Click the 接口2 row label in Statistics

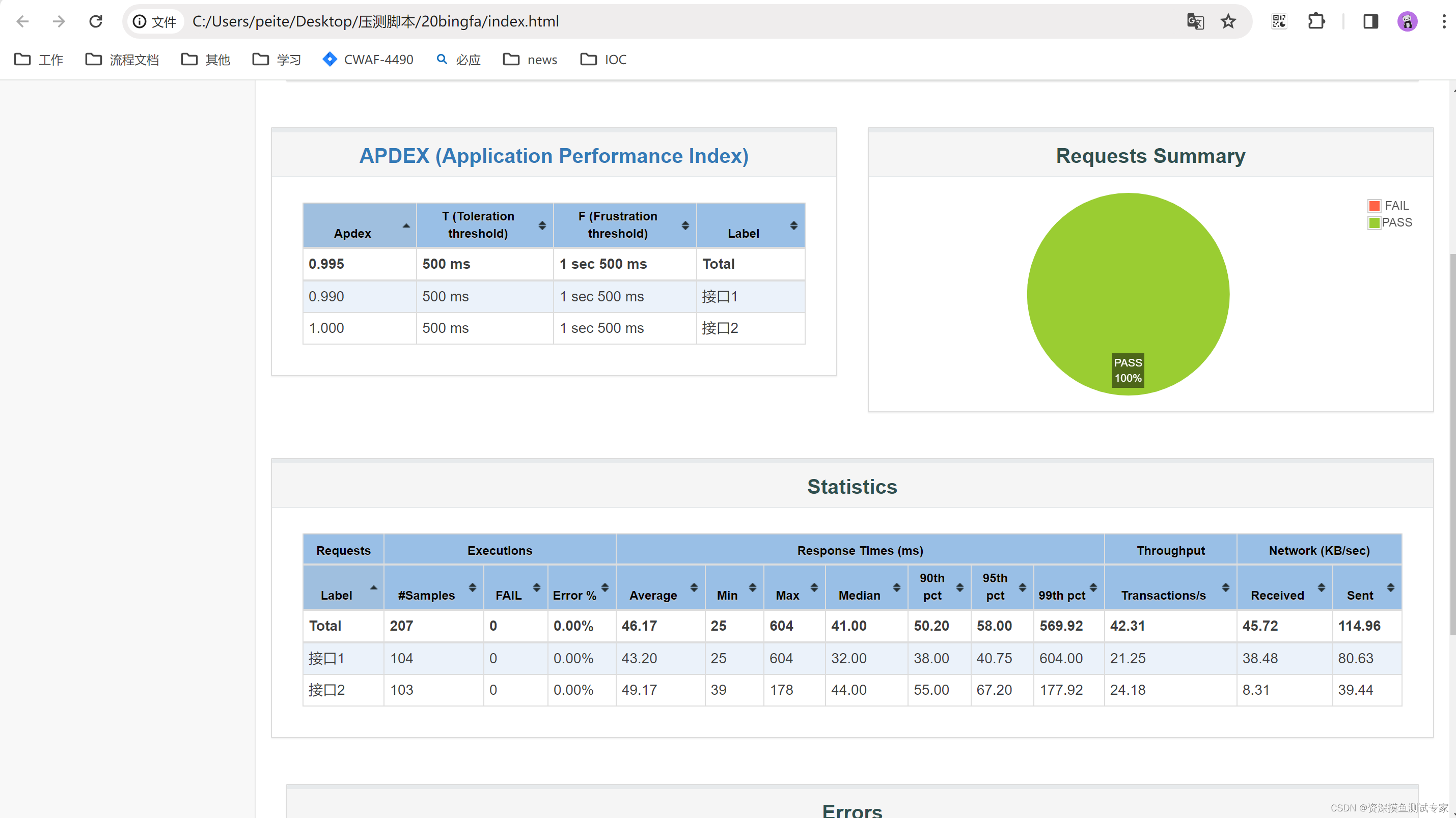326,690
